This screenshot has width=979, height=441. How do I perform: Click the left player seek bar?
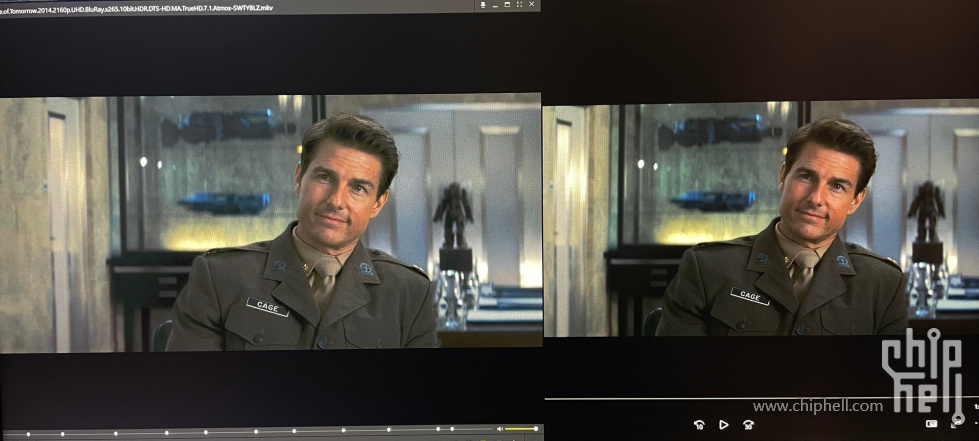247,432
